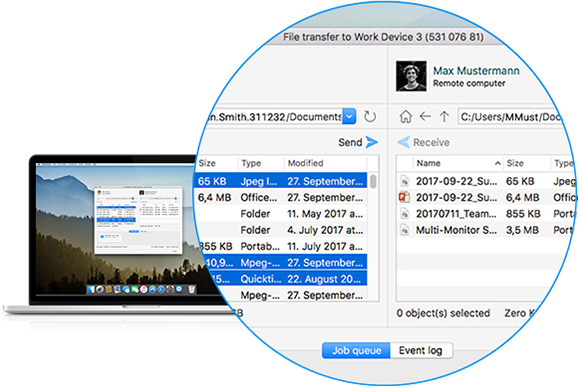The image size is (583, 388).
Task: Click the Send button label
Action: click(x=350, y=142)
